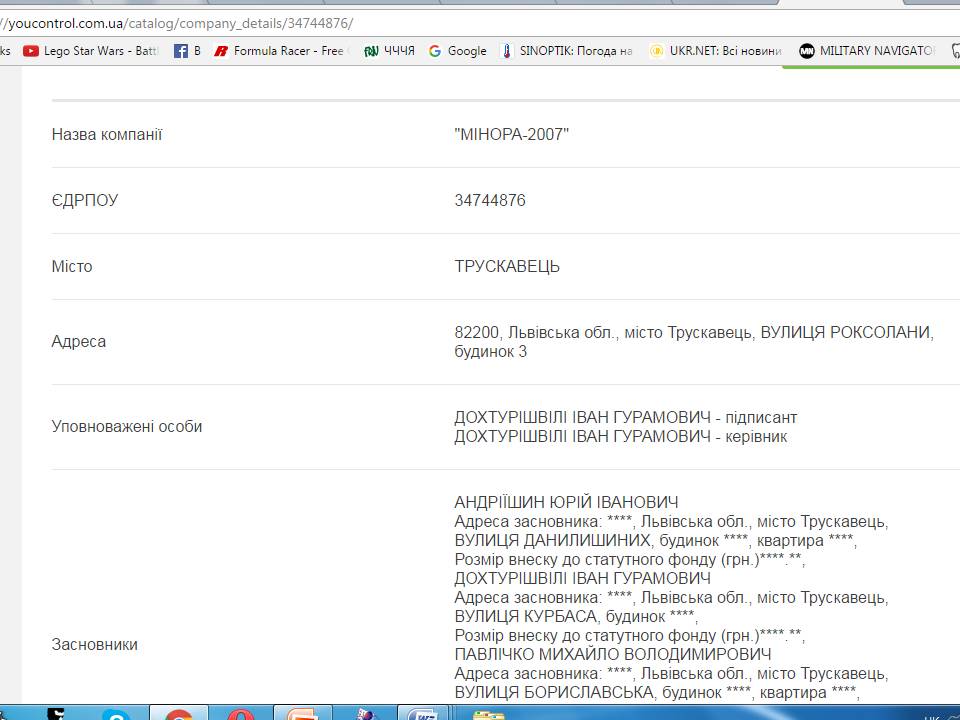
Task: Open the ЧЧЧЯ bookmark
Action: (x=390, y=51)
